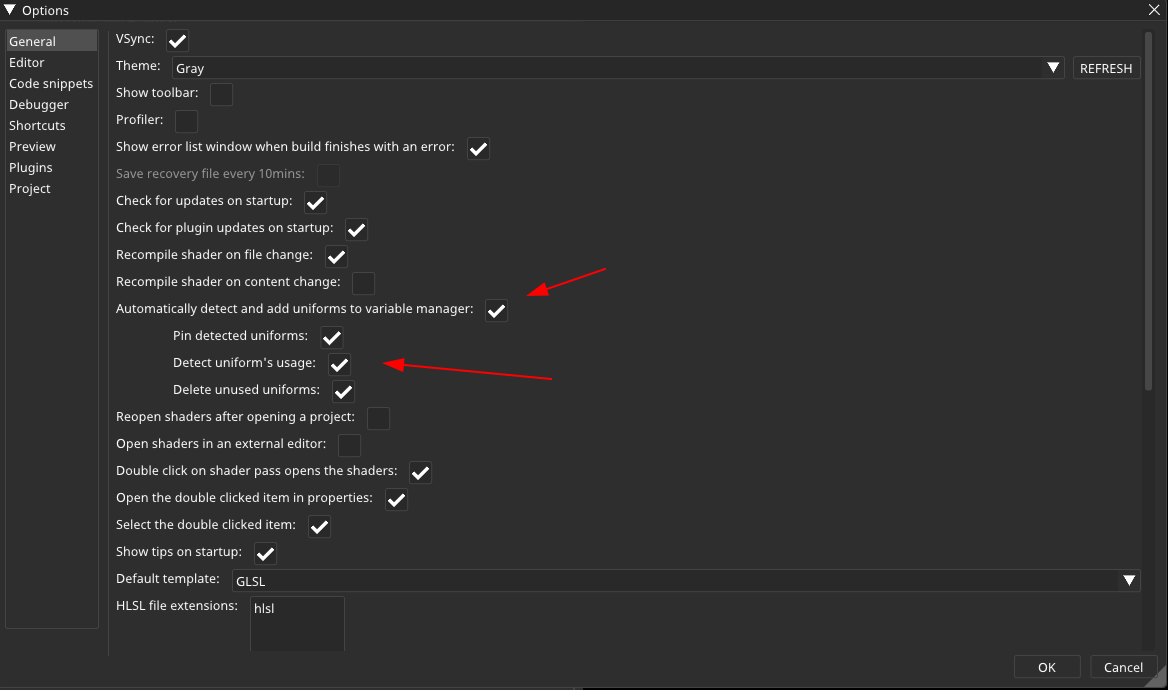Screen dimensions: 1168x690
Task: Enable the Show toolbar checkbox
Action: click(x=221, y=94)
